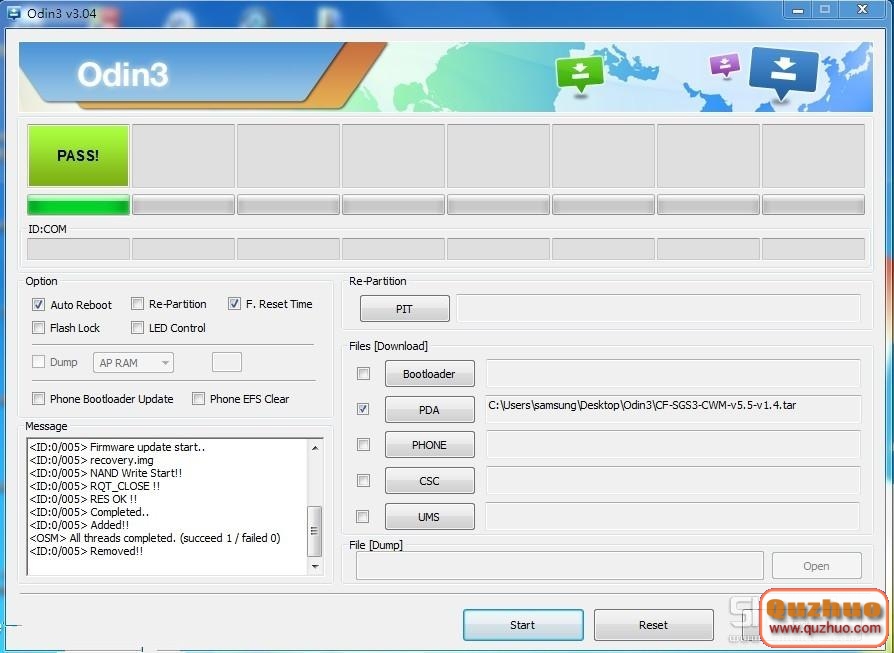Turn on LED Control checkbox
The image size is (894, 653).
[x=137, y=328]
